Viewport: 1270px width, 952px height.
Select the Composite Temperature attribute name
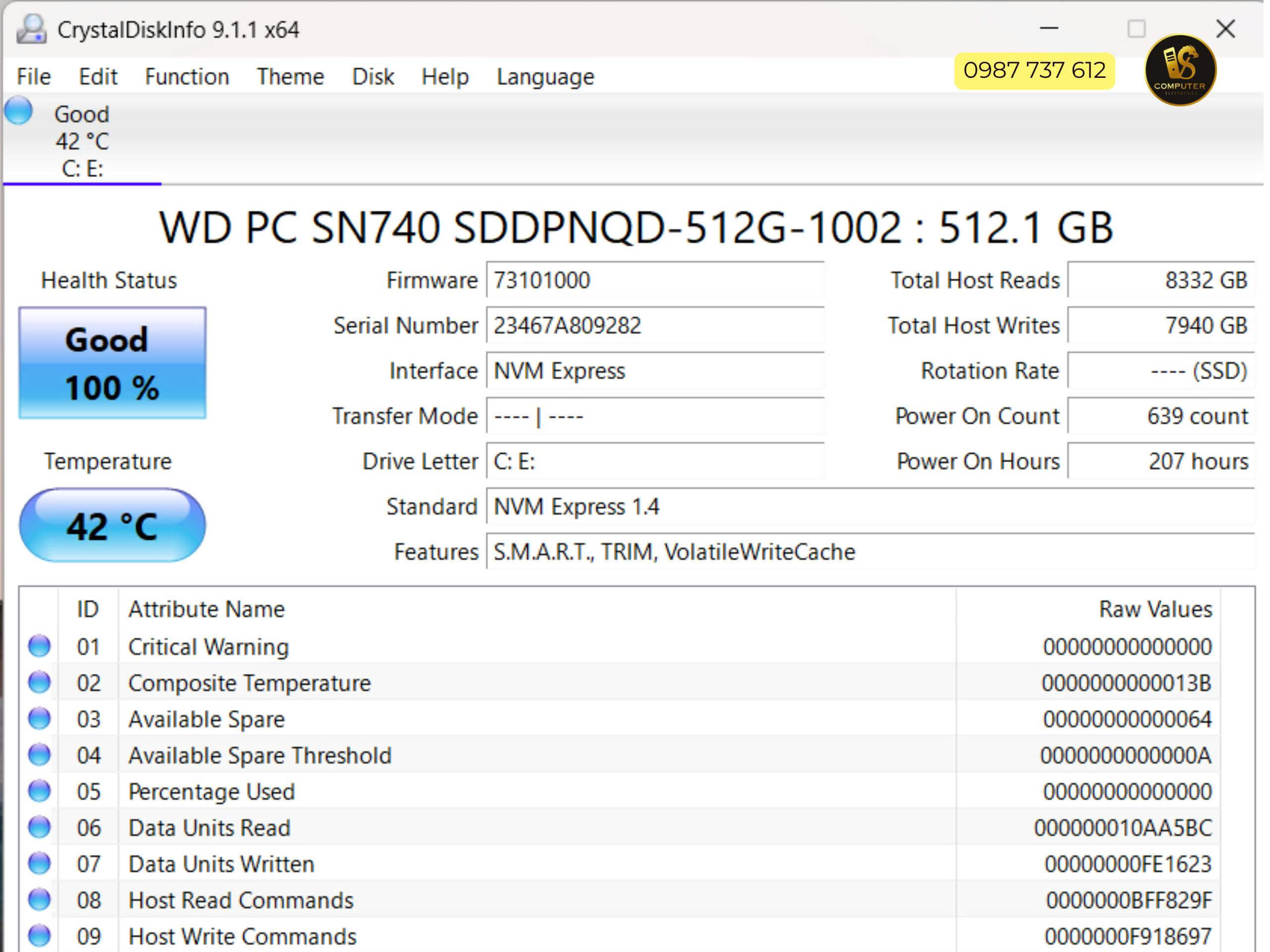(249, 683)
